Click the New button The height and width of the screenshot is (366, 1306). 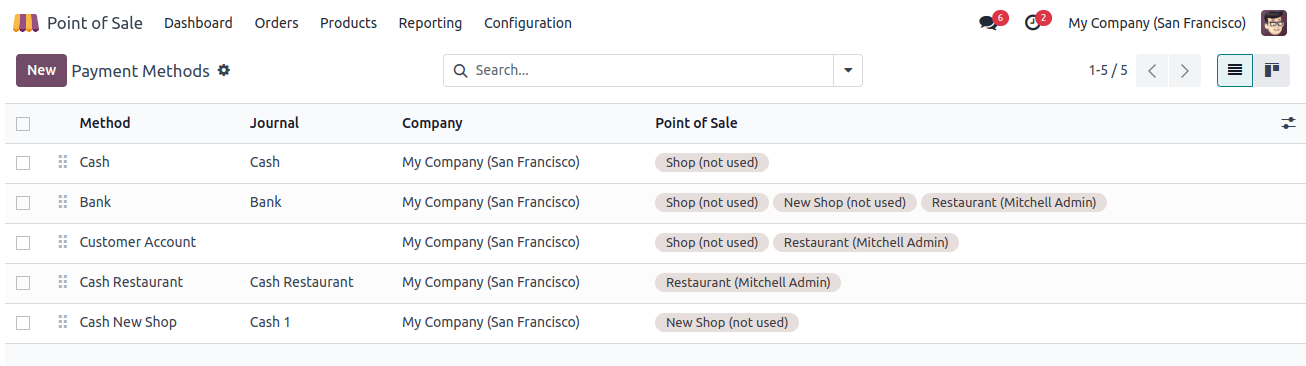[x=41, y=70]
